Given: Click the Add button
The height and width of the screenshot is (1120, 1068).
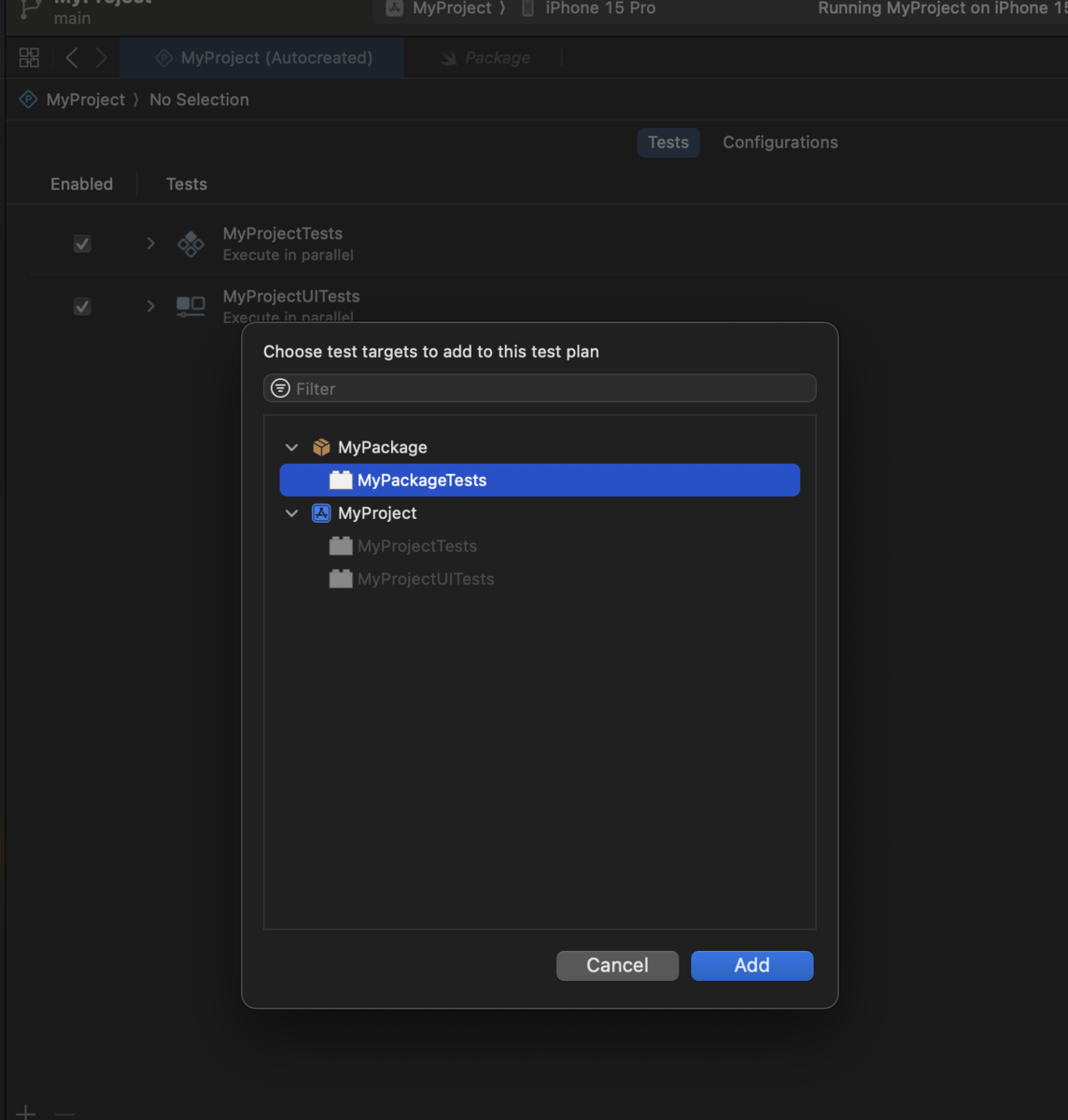Looking at the screenshot, I should click(752, 965).
